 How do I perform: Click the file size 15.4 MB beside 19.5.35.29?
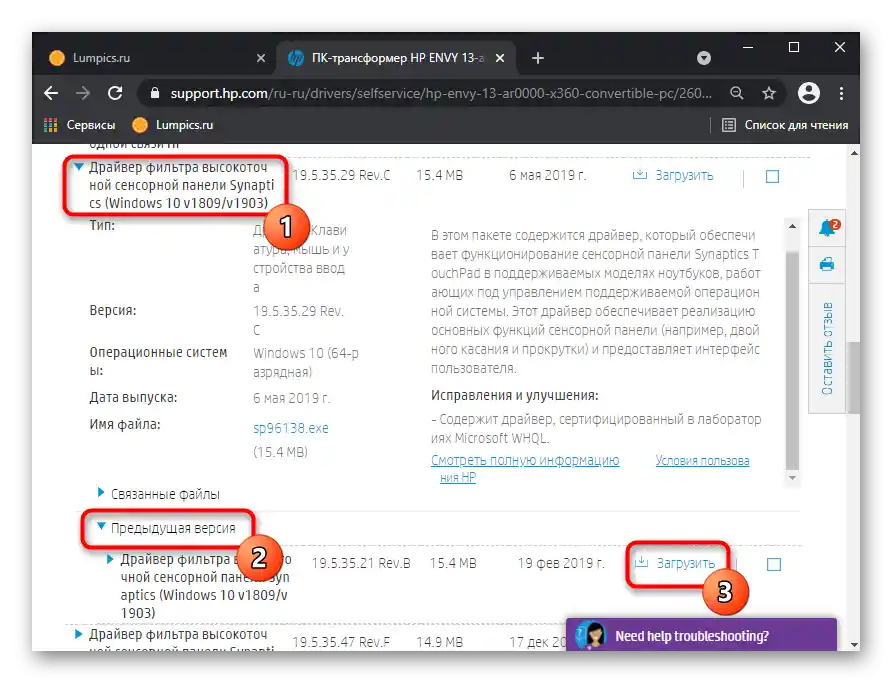pos(440,175)
